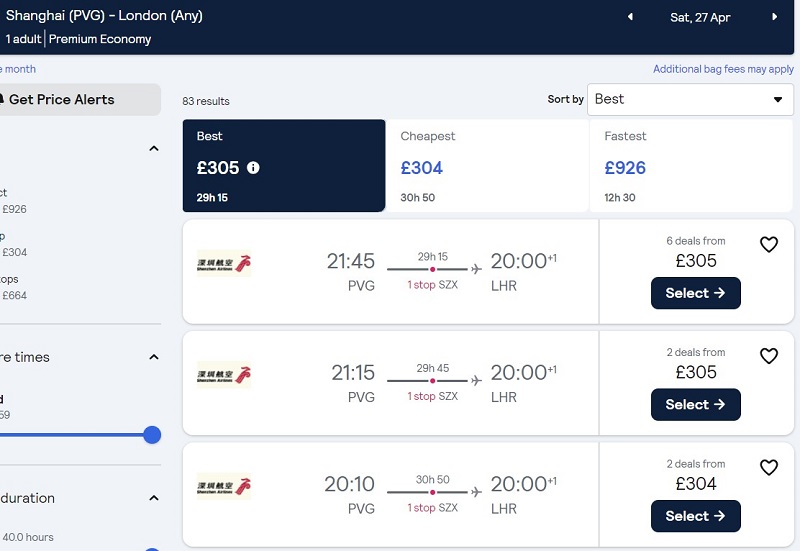Select the 20:10 flight for £304
This screenshot has width=800, height=551.
(695, 516)
